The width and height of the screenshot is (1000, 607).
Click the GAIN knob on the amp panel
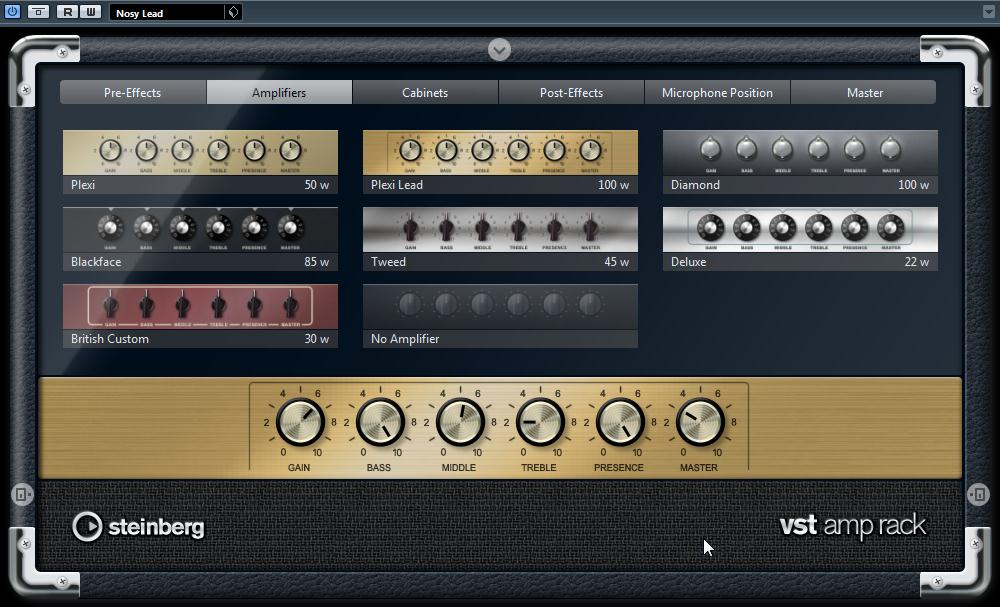pyautogui.click(x=300, y=422)
